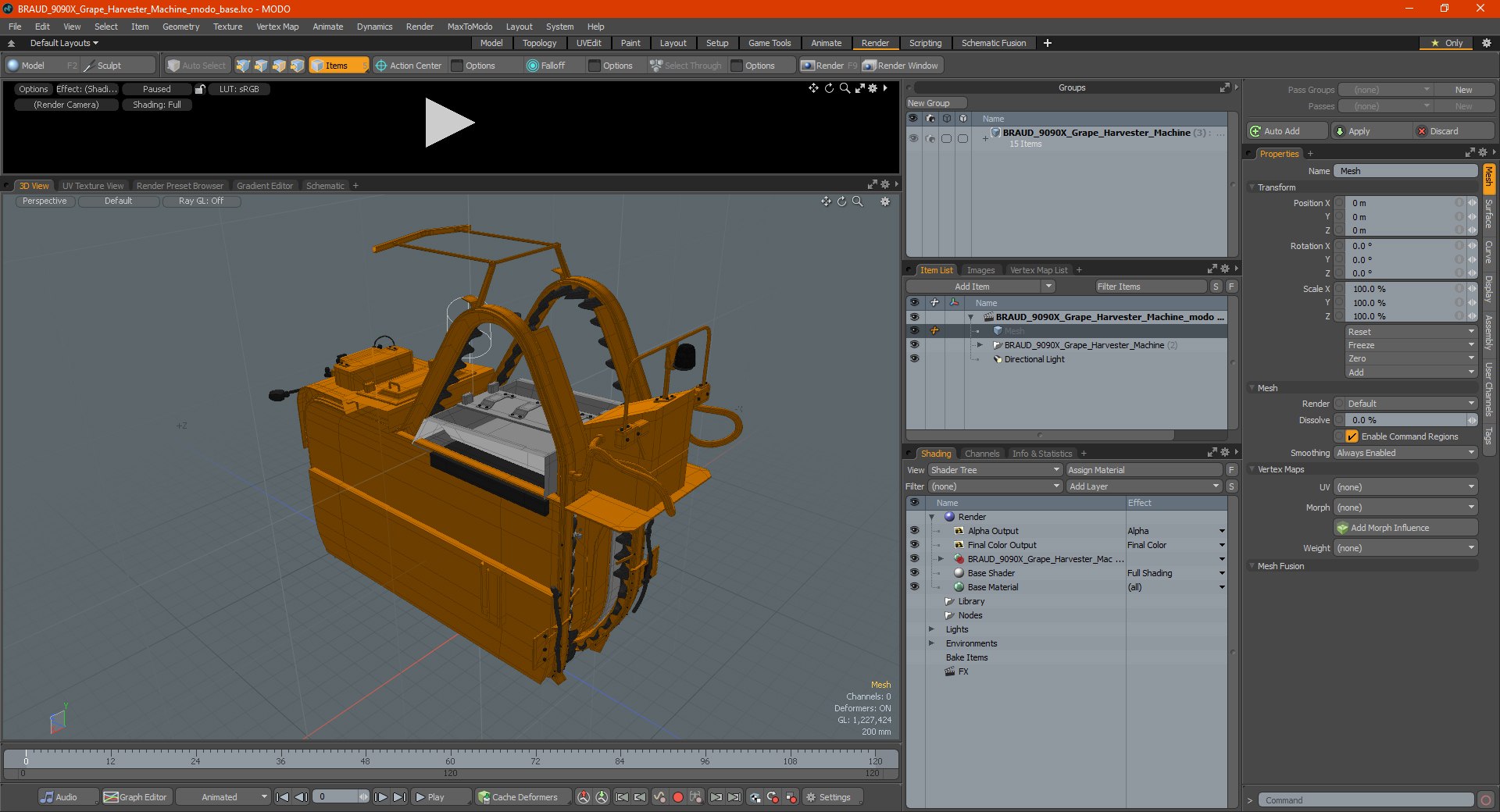Select the Sculpt tool

click(119, 66)
